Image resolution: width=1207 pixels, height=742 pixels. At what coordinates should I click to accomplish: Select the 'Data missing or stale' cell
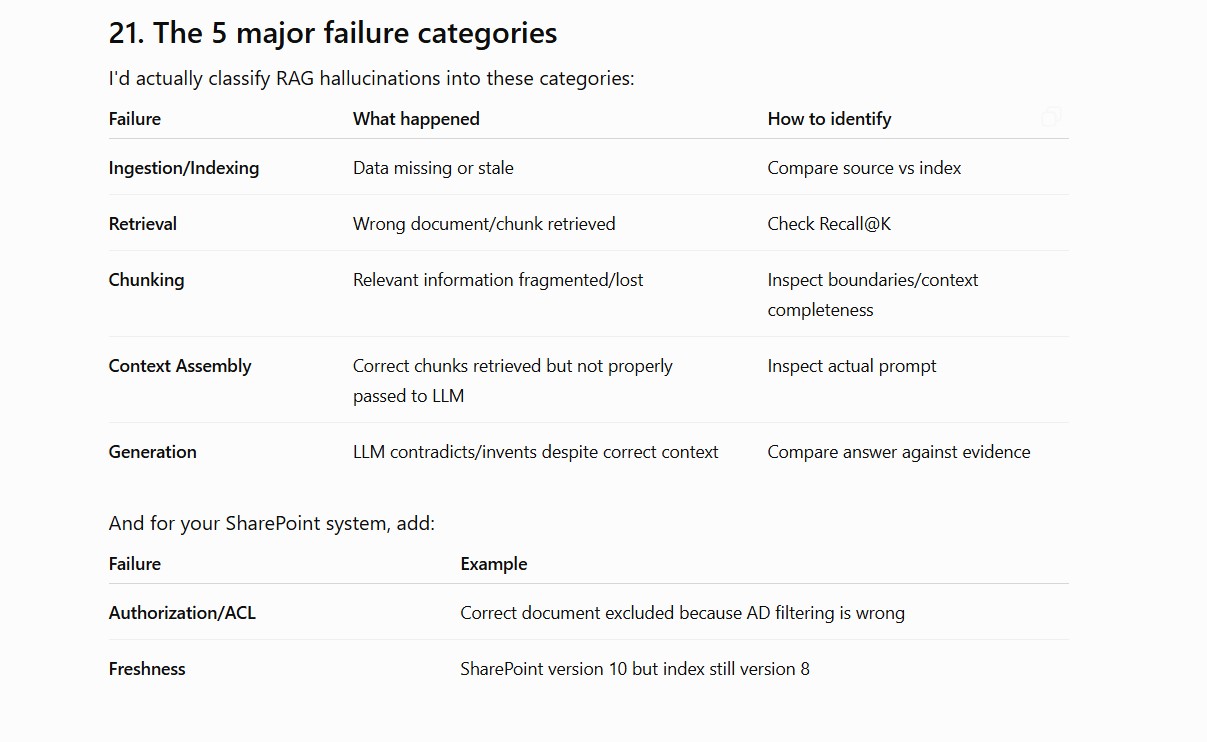tap(433, 168)
